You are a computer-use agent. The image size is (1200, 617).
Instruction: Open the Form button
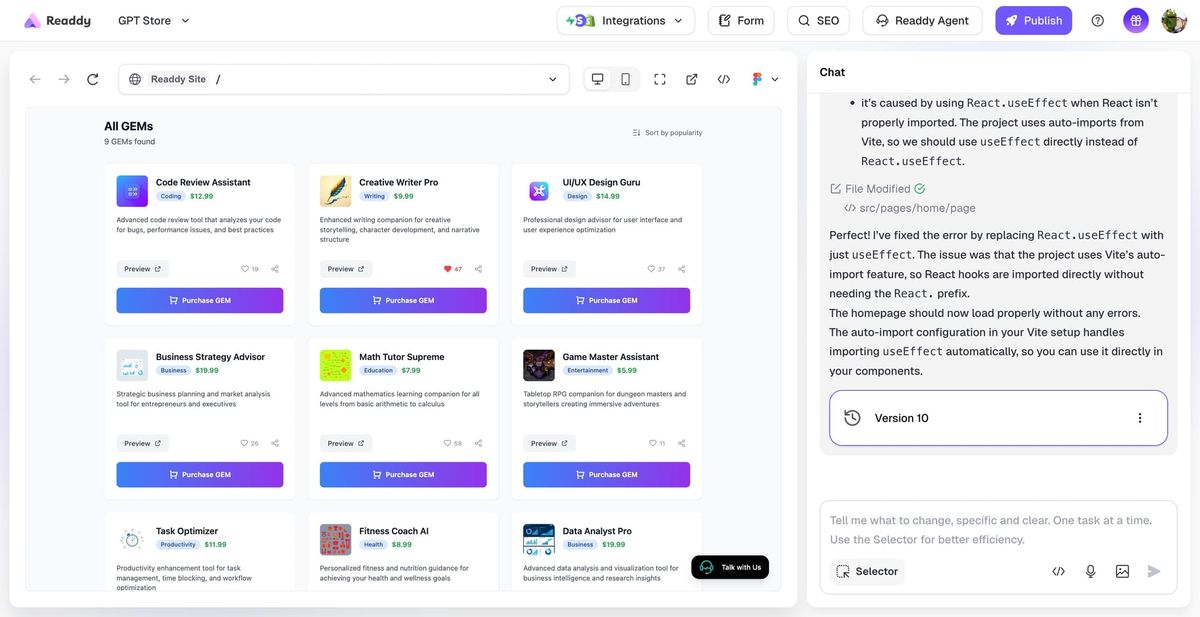(x=741, y=20)
